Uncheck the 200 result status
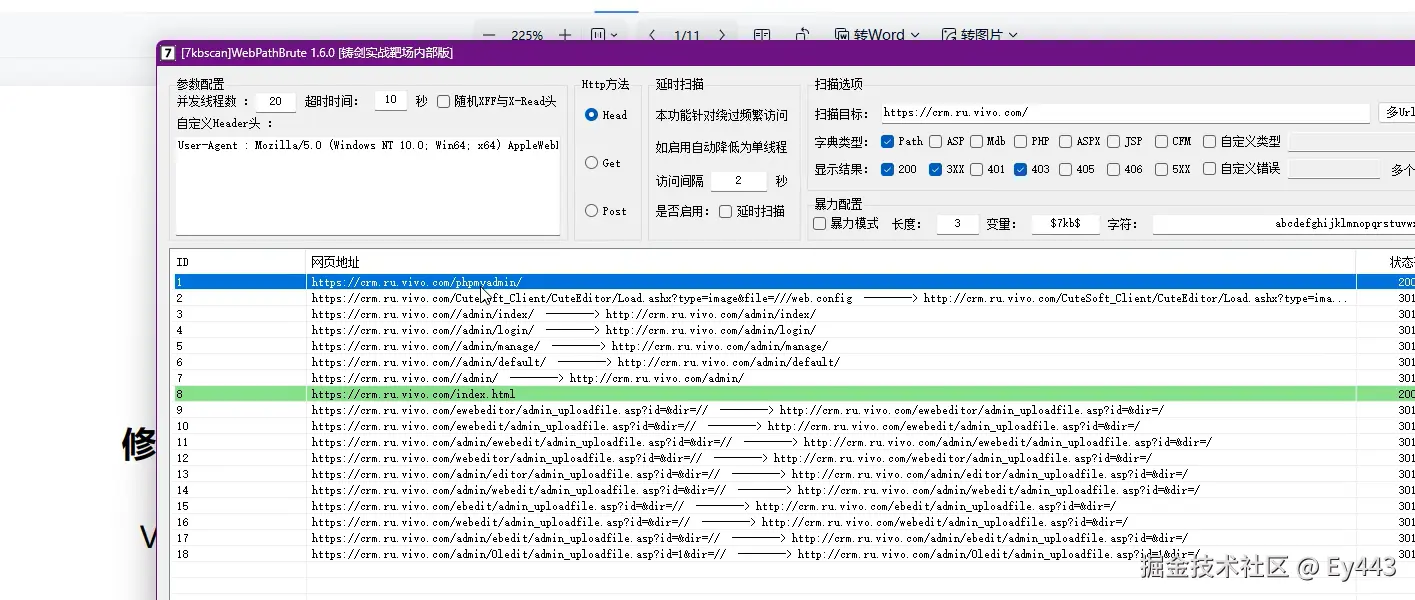 pyautogui.click(x=888, y=169)
